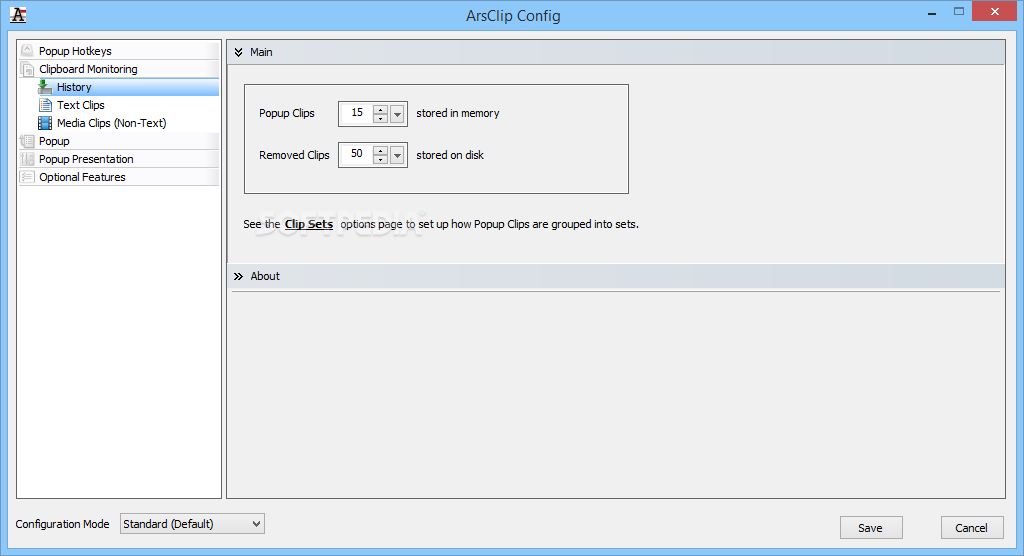Open the Popup Presentation page
1024x556 pixels.
coord(120,159)
